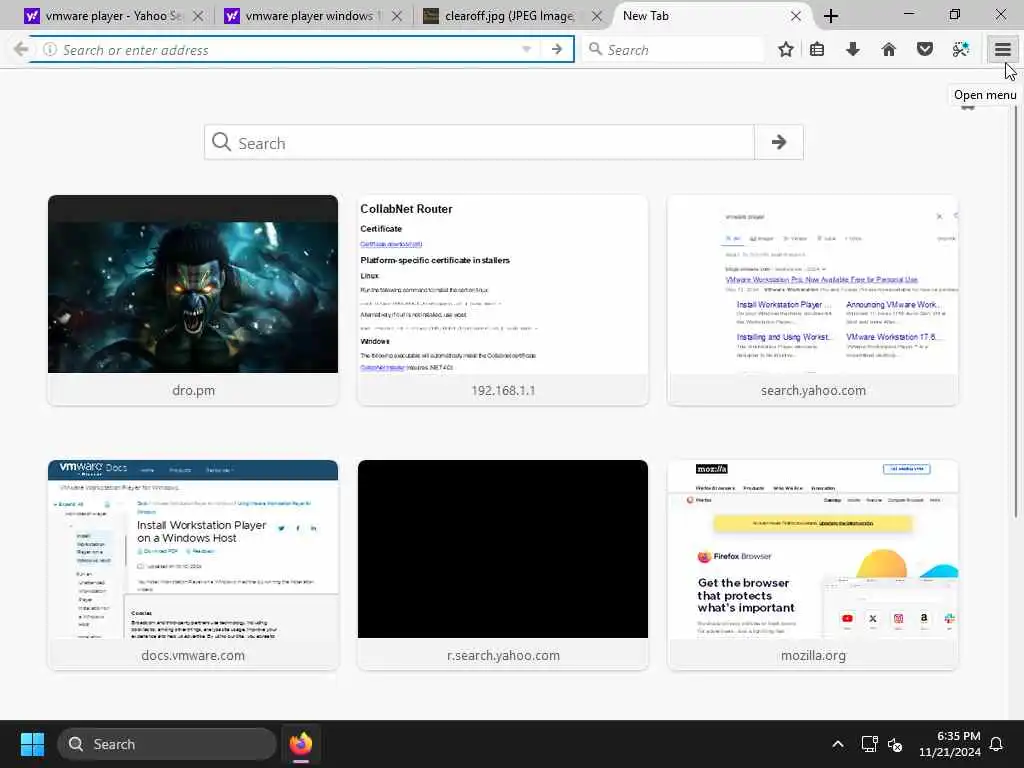Open notifications bell icon
The height and width of the screenshot is (768, 1024).
tap(997, 744)
